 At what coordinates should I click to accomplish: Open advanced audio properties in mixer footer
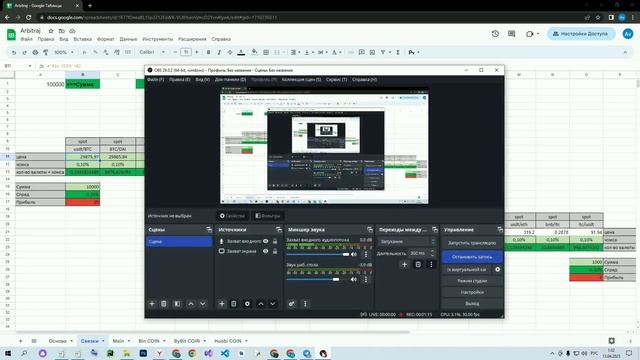coord(291,304)
